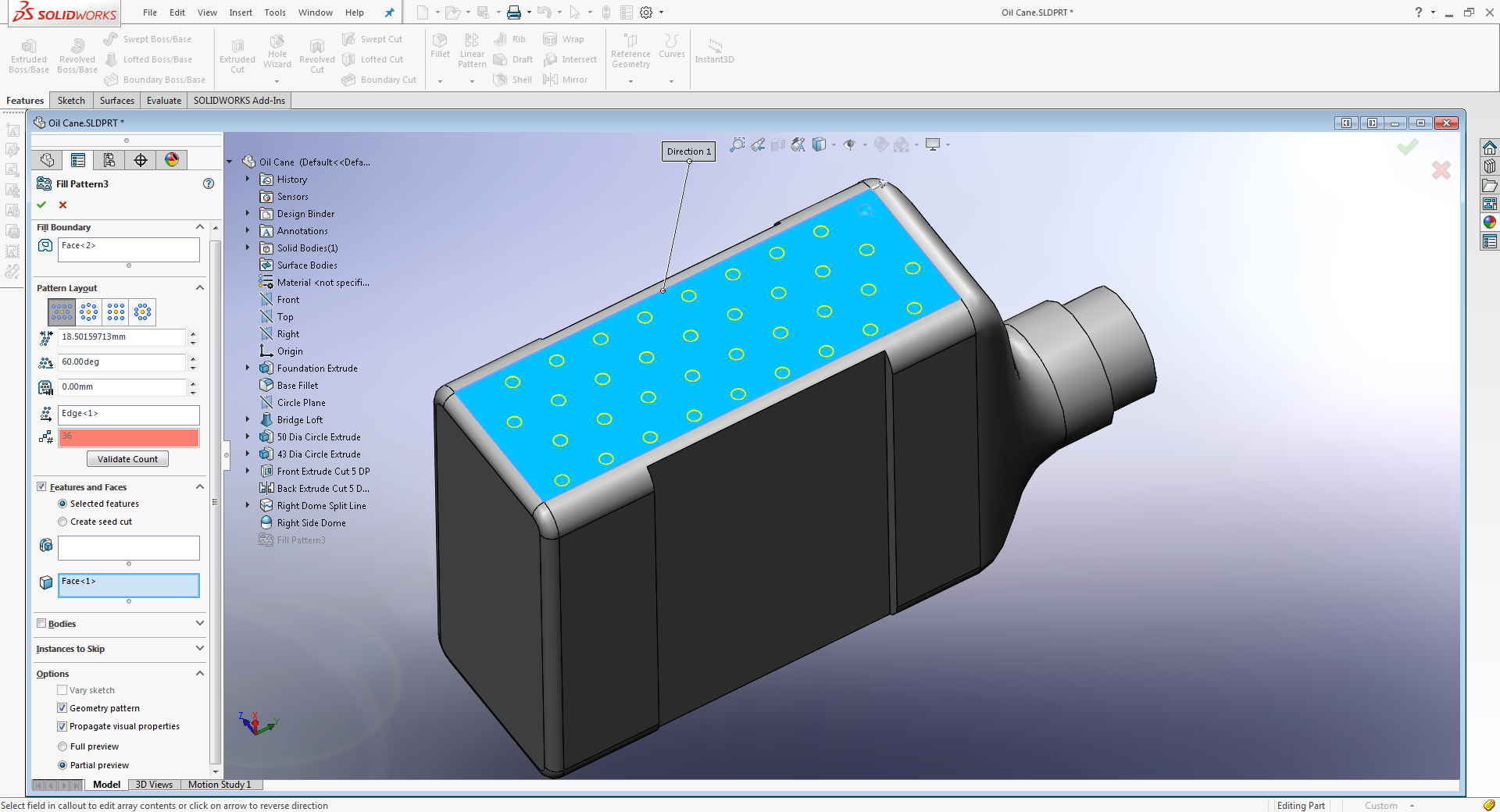Open Appearances task pane color ball
This screenshot has height=812, width=1500.
pyautogui.click(x=1490, y=223)
